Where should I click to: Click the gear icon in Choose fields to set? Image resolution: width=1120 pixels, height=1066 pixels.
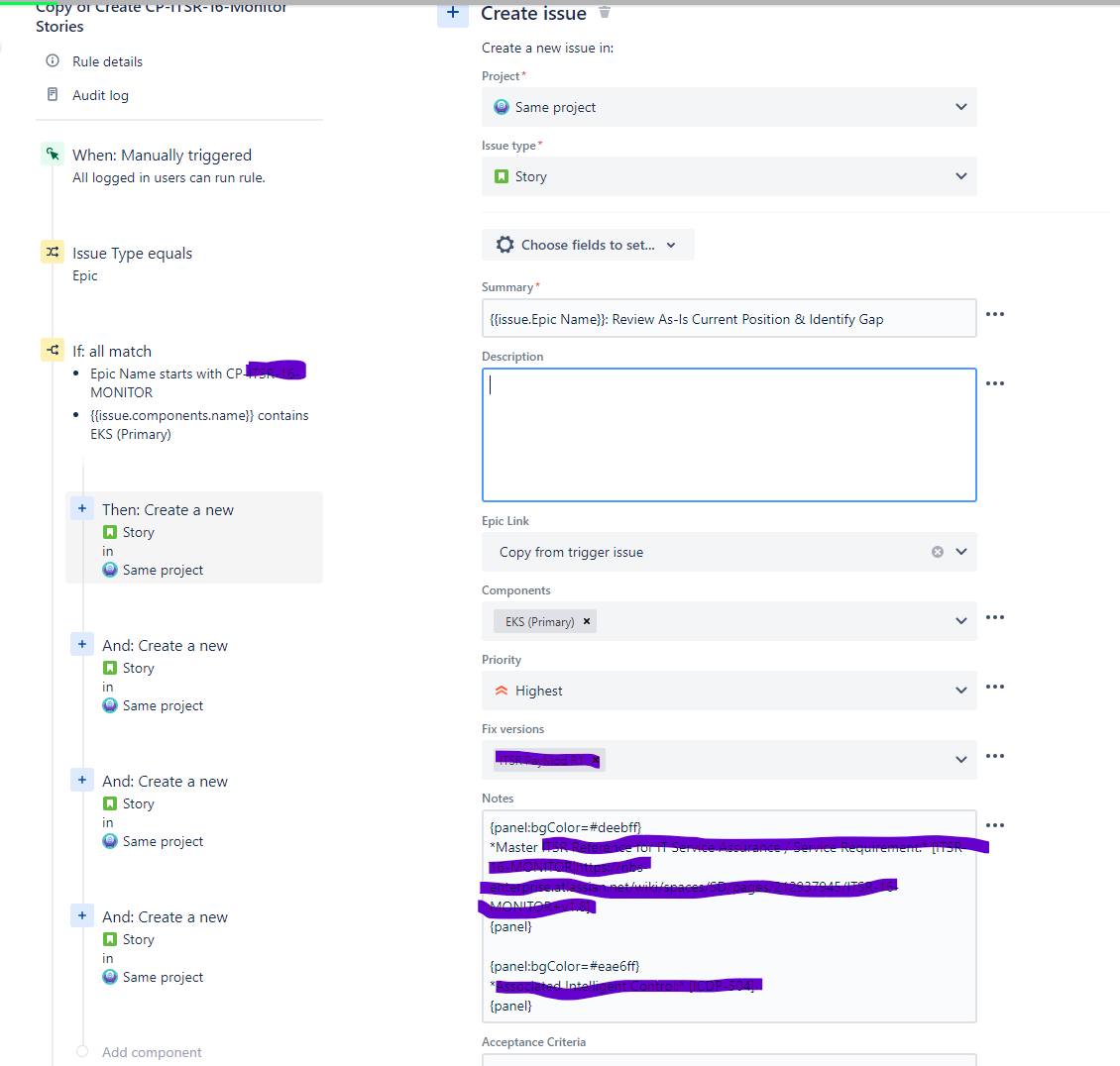pos(505,245)
